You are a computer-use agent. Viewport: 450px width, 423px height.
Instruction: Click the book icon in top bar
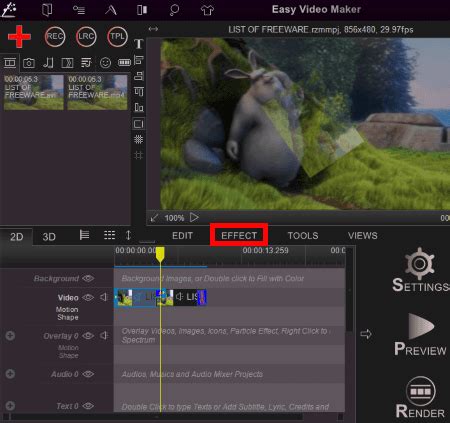(x=47, y=10)
